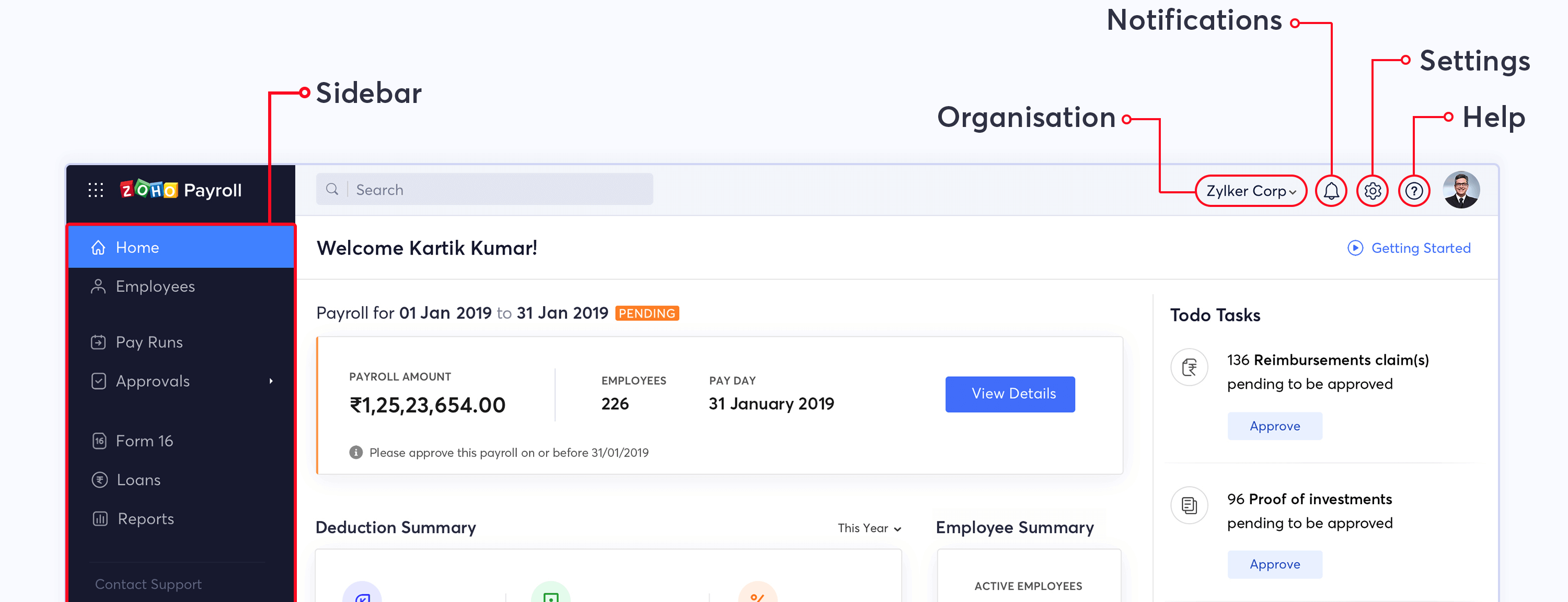Open the This Year period dropdown
The width and height of the screenshot is (1568, 602).
pyautogui.click(x=869, y=528)
